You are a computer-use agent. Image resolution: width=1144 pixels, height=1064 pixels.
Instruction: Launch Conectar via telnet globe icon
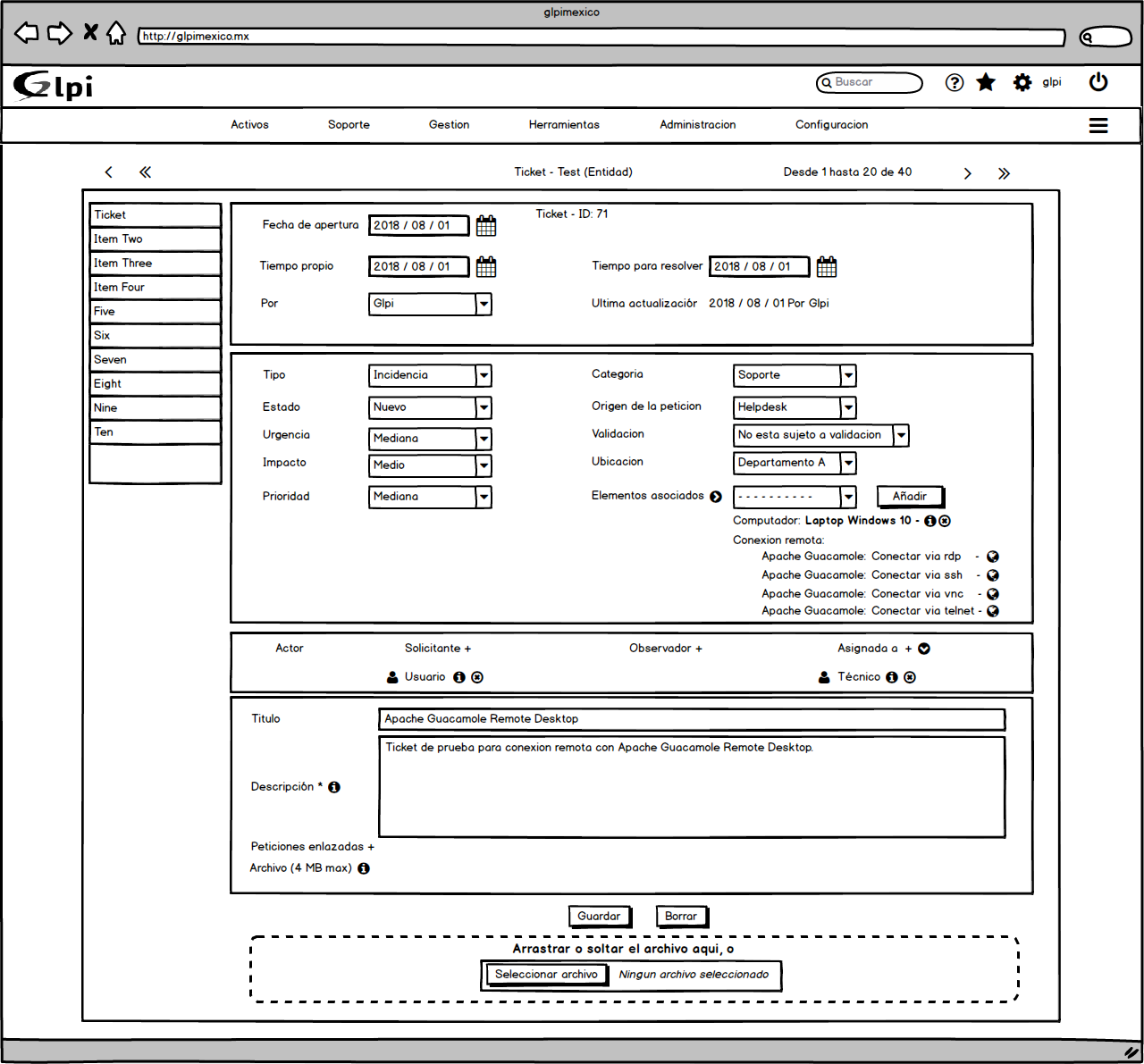pyautogui.click(x=993, y=611)
